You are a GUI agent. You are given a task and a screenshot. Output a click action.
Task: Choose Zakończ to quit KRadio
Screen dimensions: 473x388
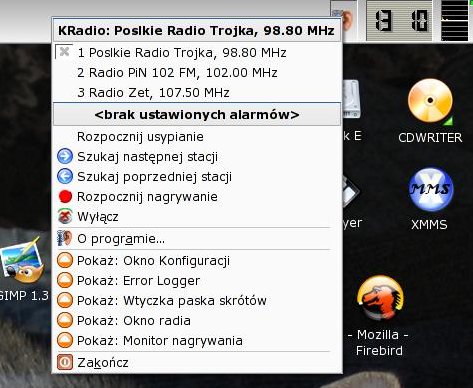[x=197, y=363]
